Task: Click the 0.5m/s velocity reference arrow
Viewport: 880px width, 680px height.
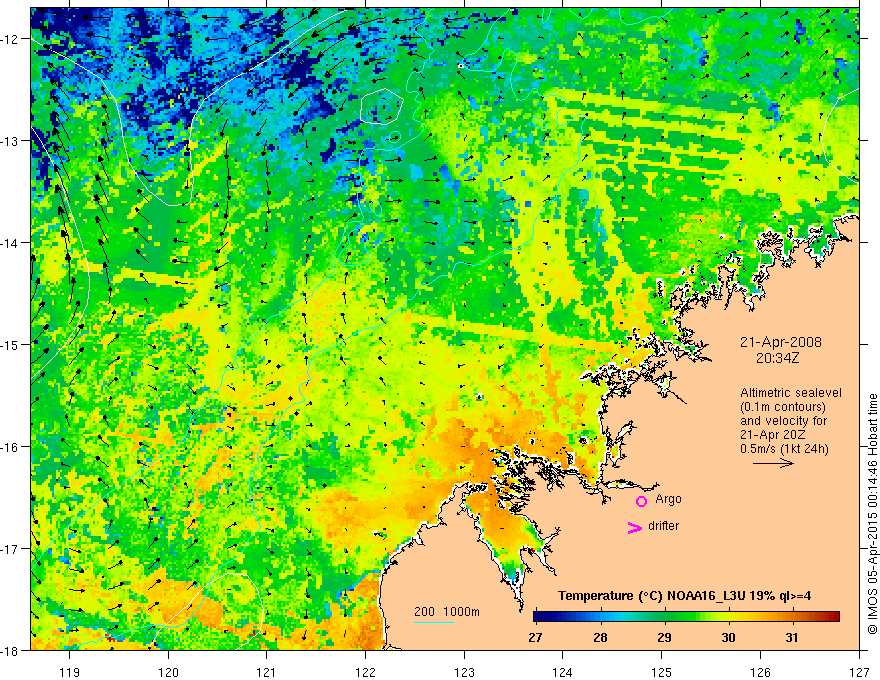Action: [773, 463]
